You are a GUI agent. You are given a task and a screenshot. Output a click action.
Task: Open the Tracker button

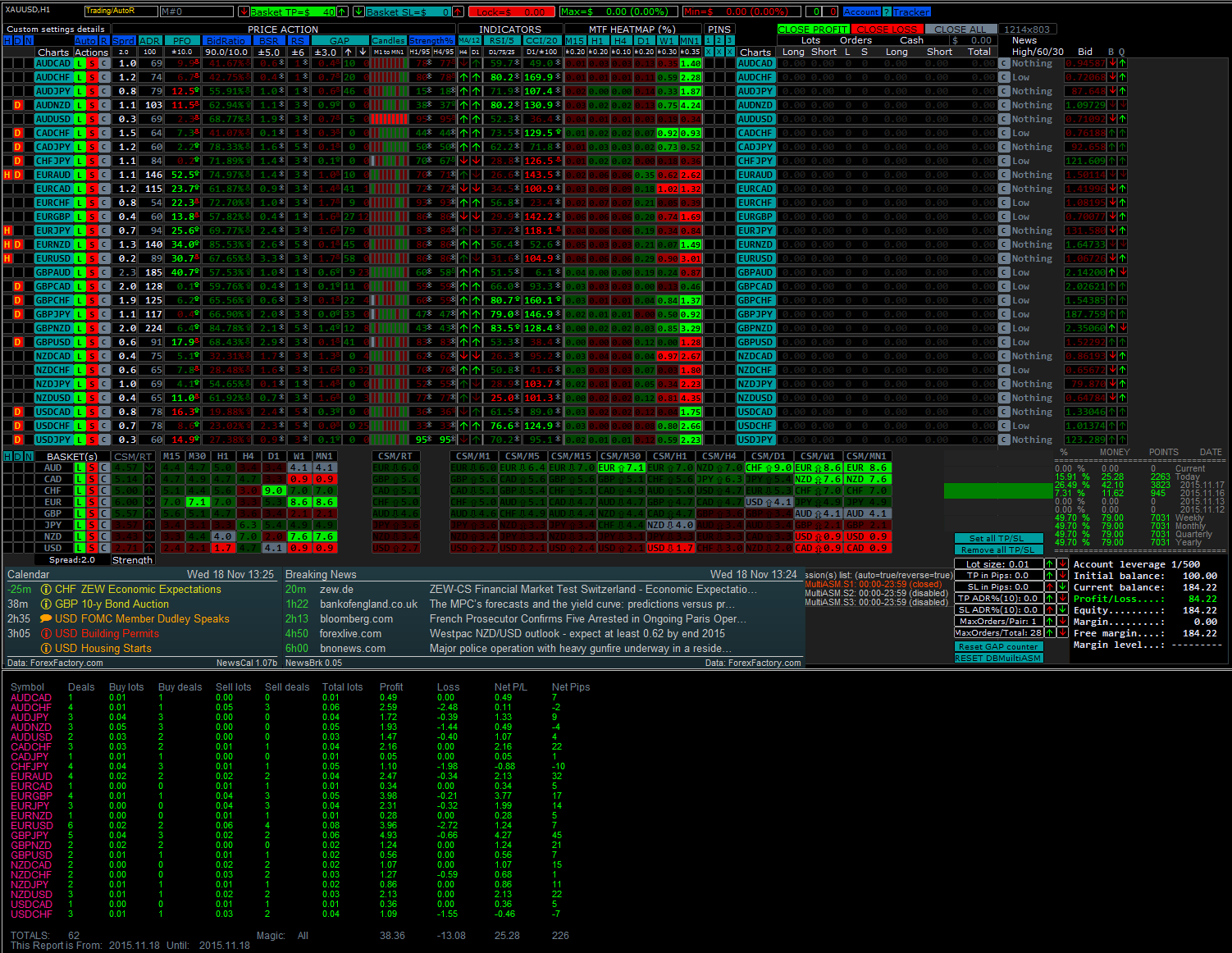point(912,12)
